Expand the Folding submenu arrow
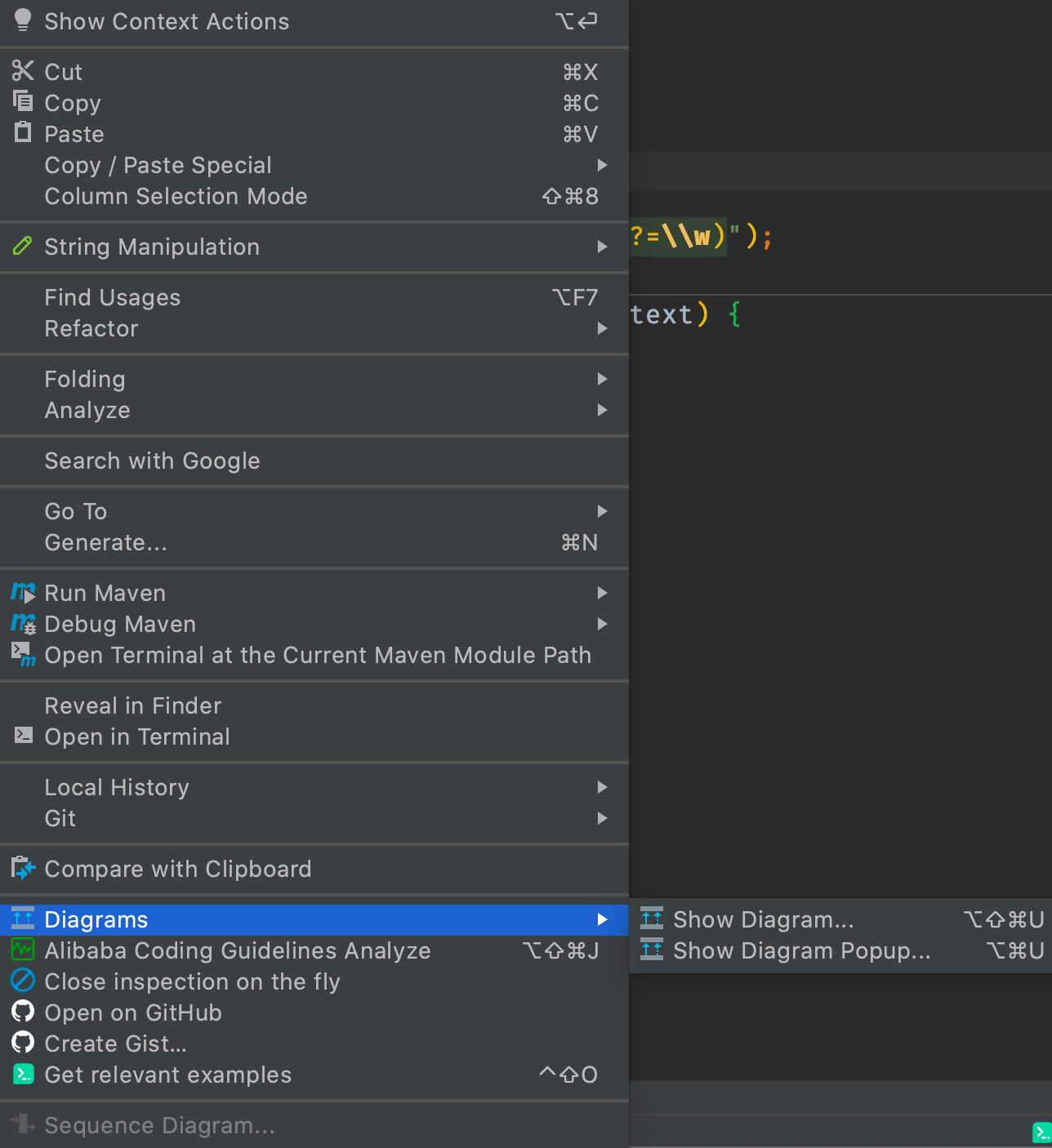Image resolution: width=1052 pixels, height=1148 pixels. tap(602, 379)
